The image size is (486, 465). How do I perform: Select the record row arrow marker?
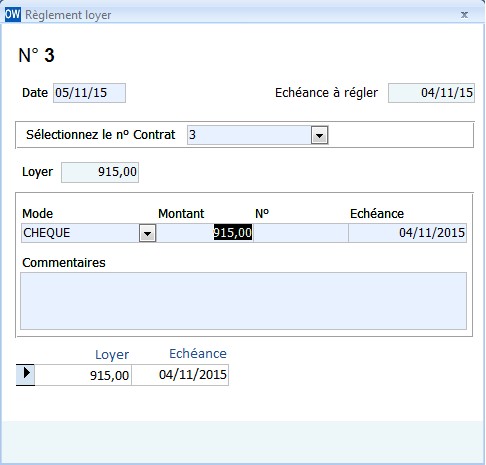26,375
